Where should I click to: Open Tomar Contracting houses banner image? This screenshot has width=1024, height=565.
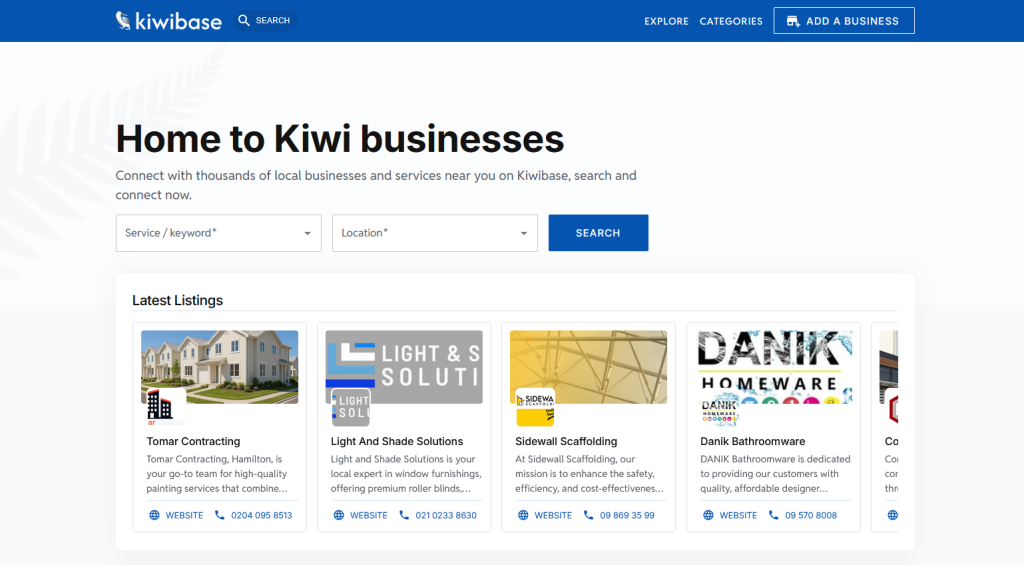coord(219,366)
